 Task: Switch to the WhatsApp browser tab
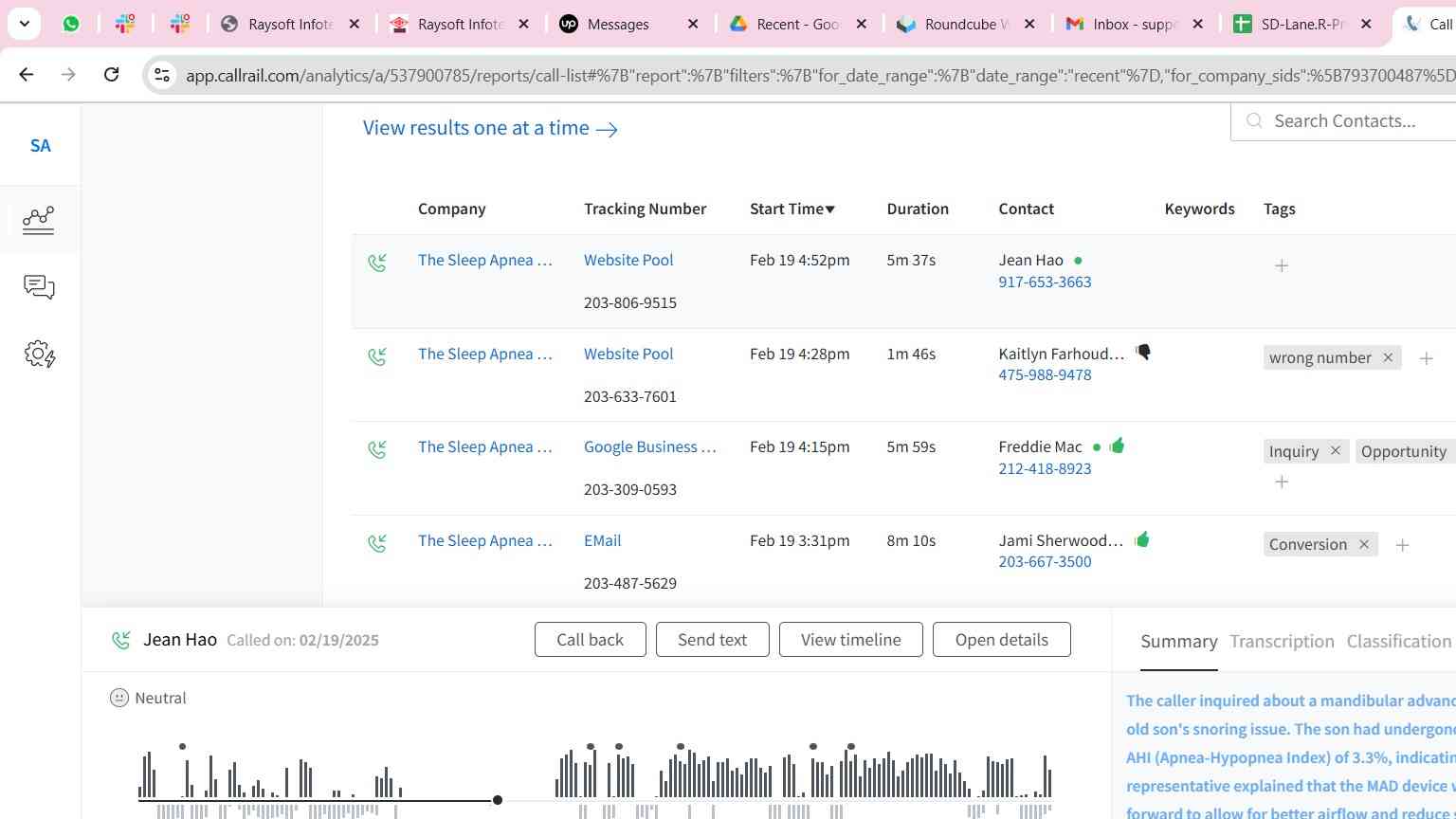pyautogui.click(x=71, y=24)
